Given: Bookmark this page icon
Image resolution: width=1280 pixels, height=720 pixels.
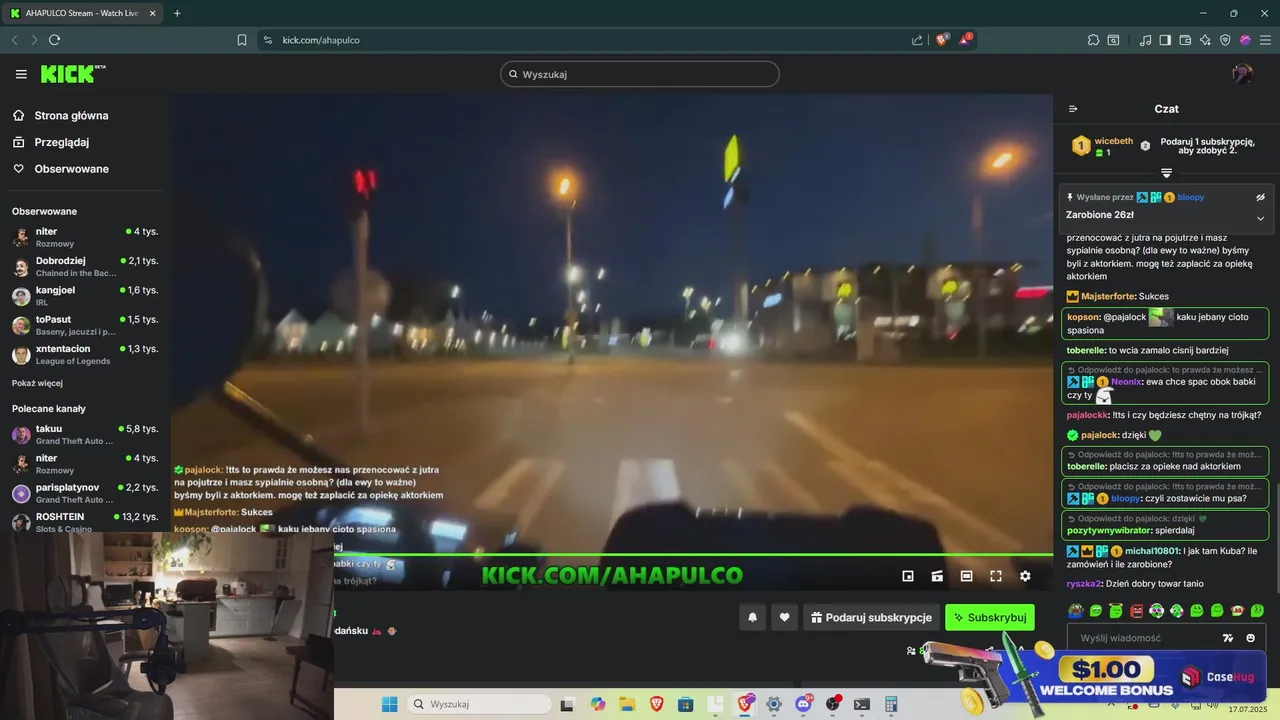Looking at the screenshot, I should point(242,40).
